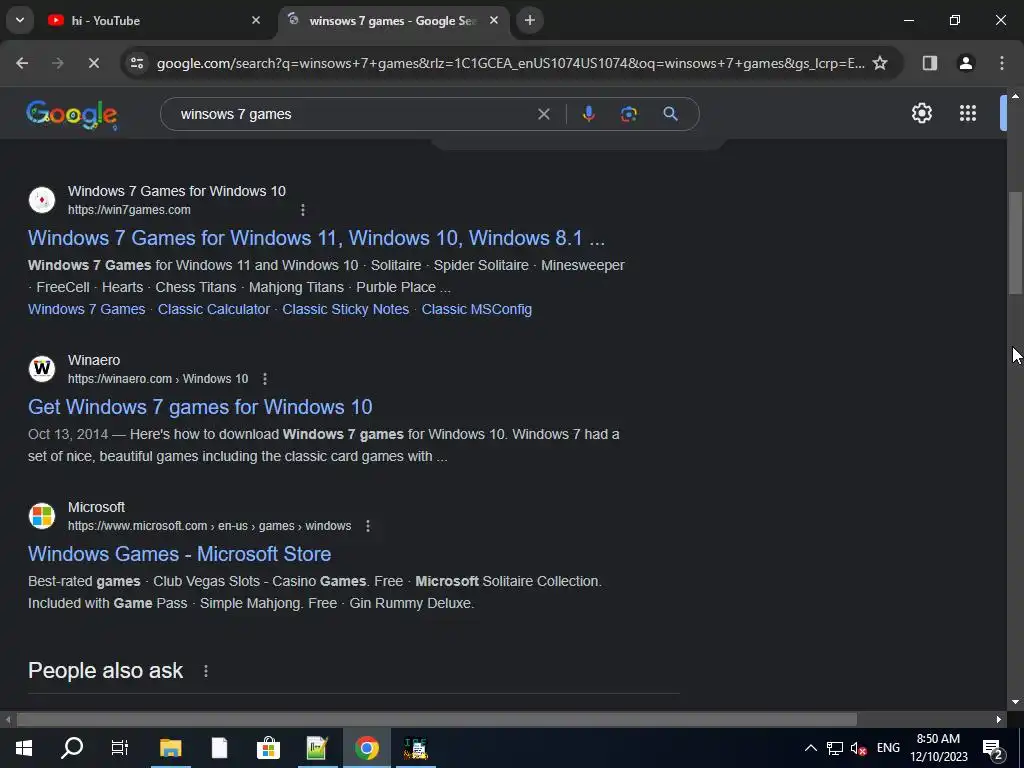Bookmark this page with the star
This screenshot has width=1024, height=768.
pyautogui.click(x=880, y=63)
